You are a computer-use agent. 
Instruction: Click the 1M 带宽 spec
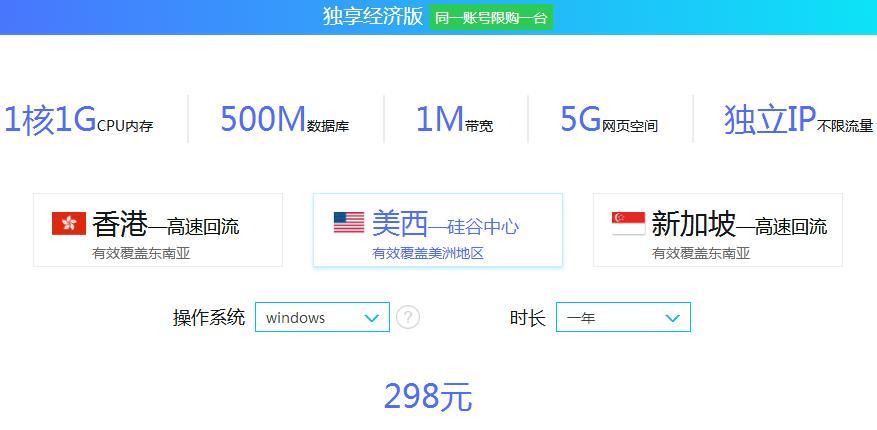455,120
